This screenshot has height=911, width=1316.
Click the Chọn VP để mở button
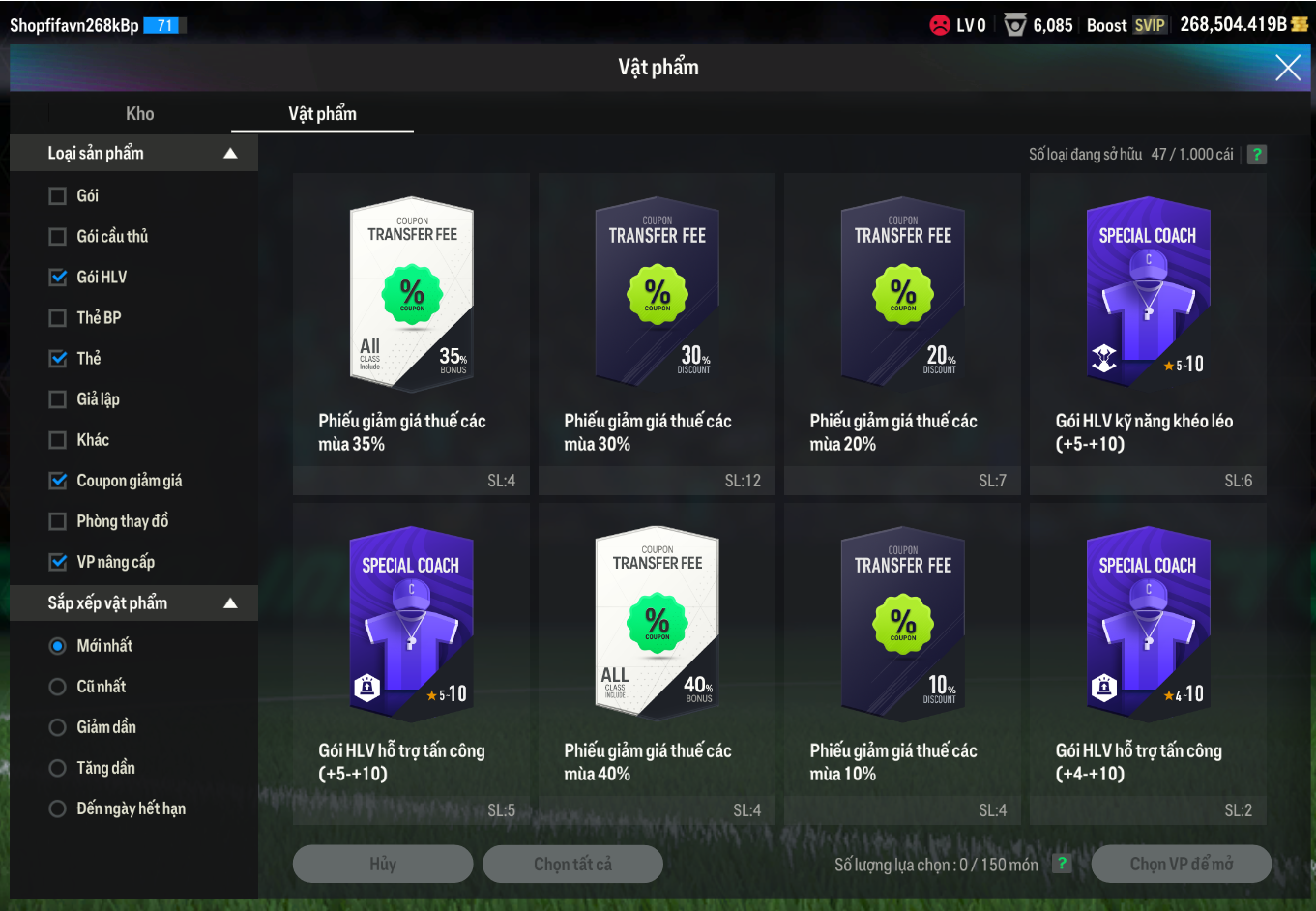(1182, 864)
